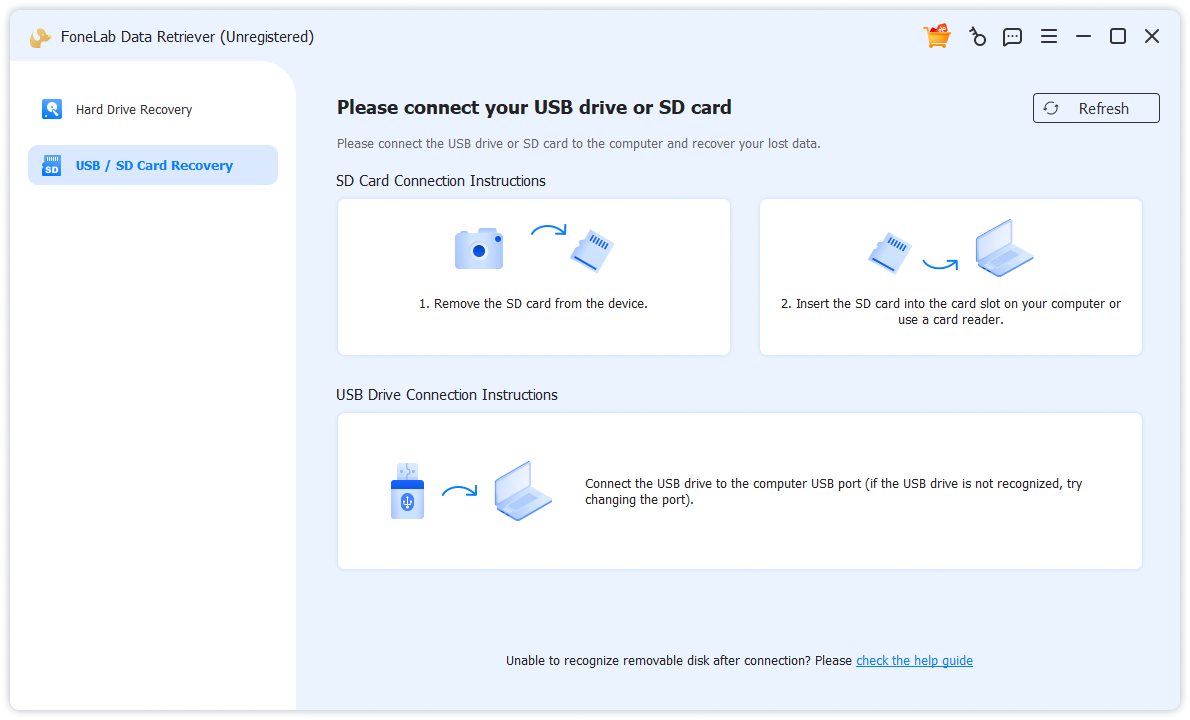Click the SD Card Connection Instructions heading
The height and width of the screenshot is (720, 1190).
[x=440, y=180]
